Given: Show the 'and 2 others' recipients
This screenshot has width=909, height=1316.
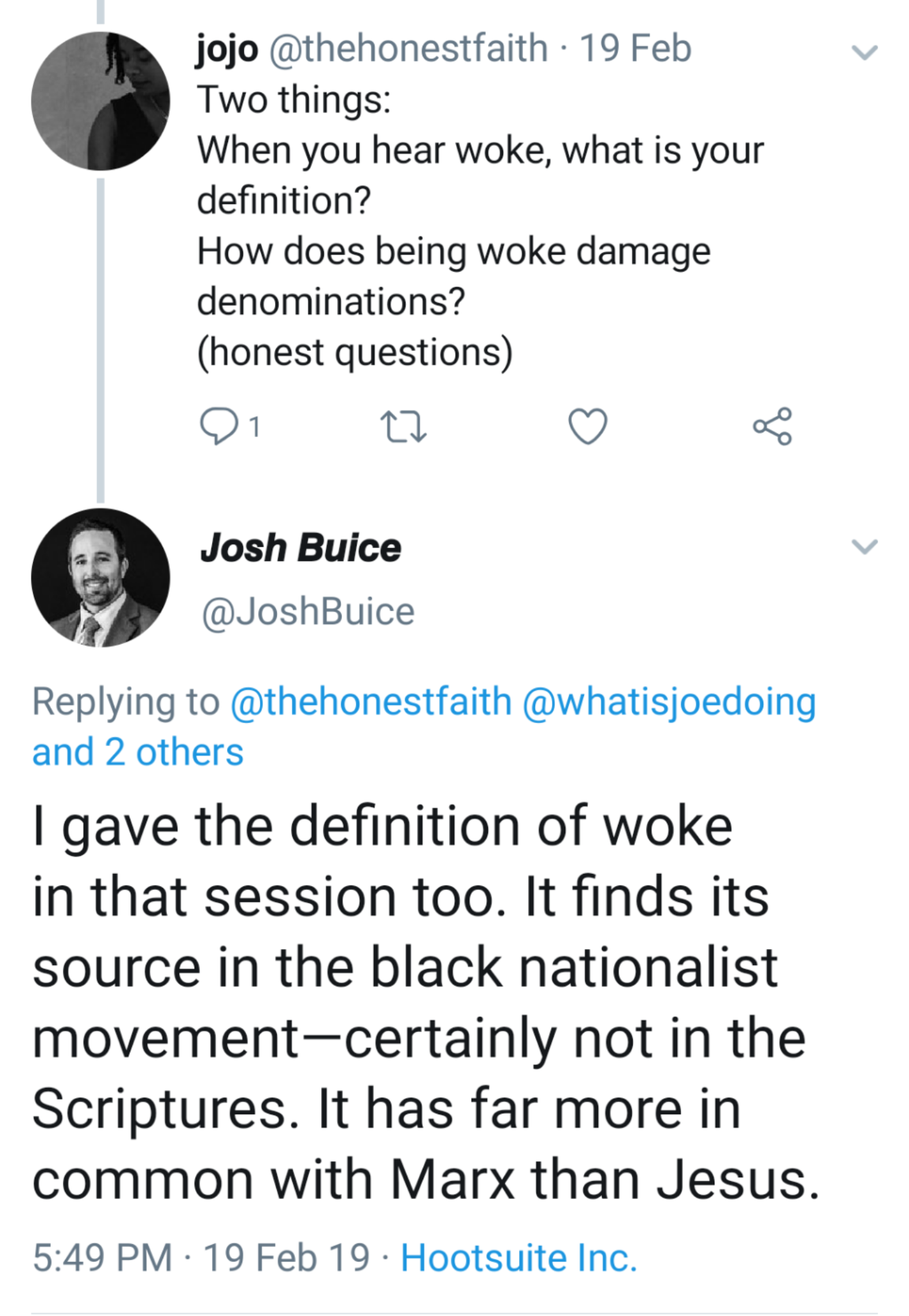Looking at the screenshot, I should pos(138,752).
